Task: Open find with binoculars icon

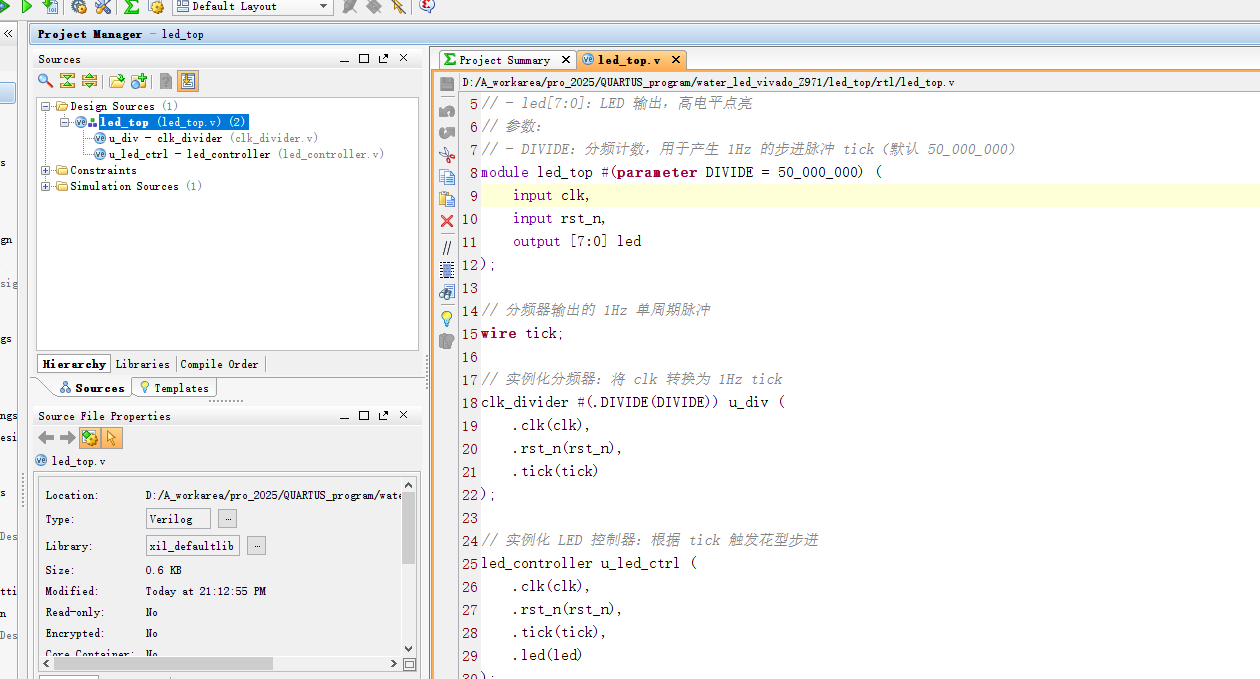Action: click(447, 292)
